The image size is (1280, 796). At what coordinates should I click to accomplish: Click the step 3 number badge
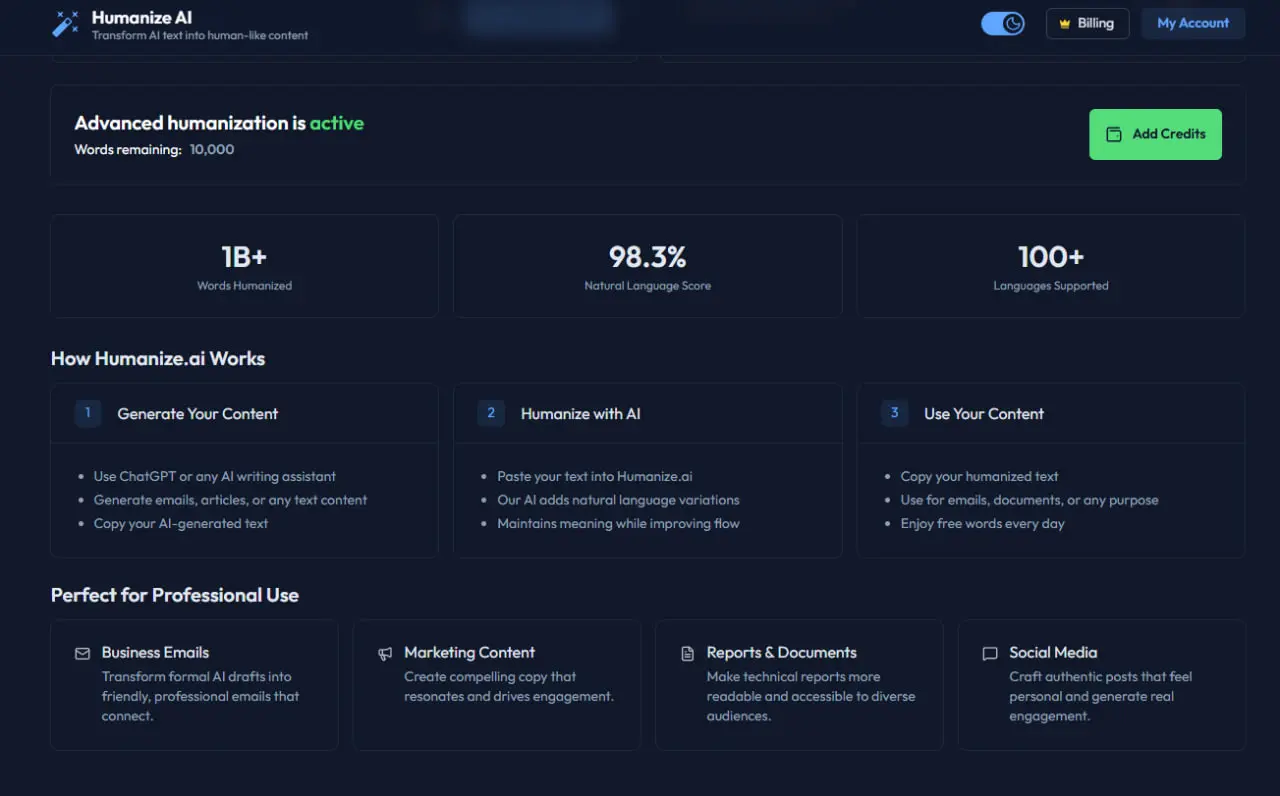pos(894,413)
